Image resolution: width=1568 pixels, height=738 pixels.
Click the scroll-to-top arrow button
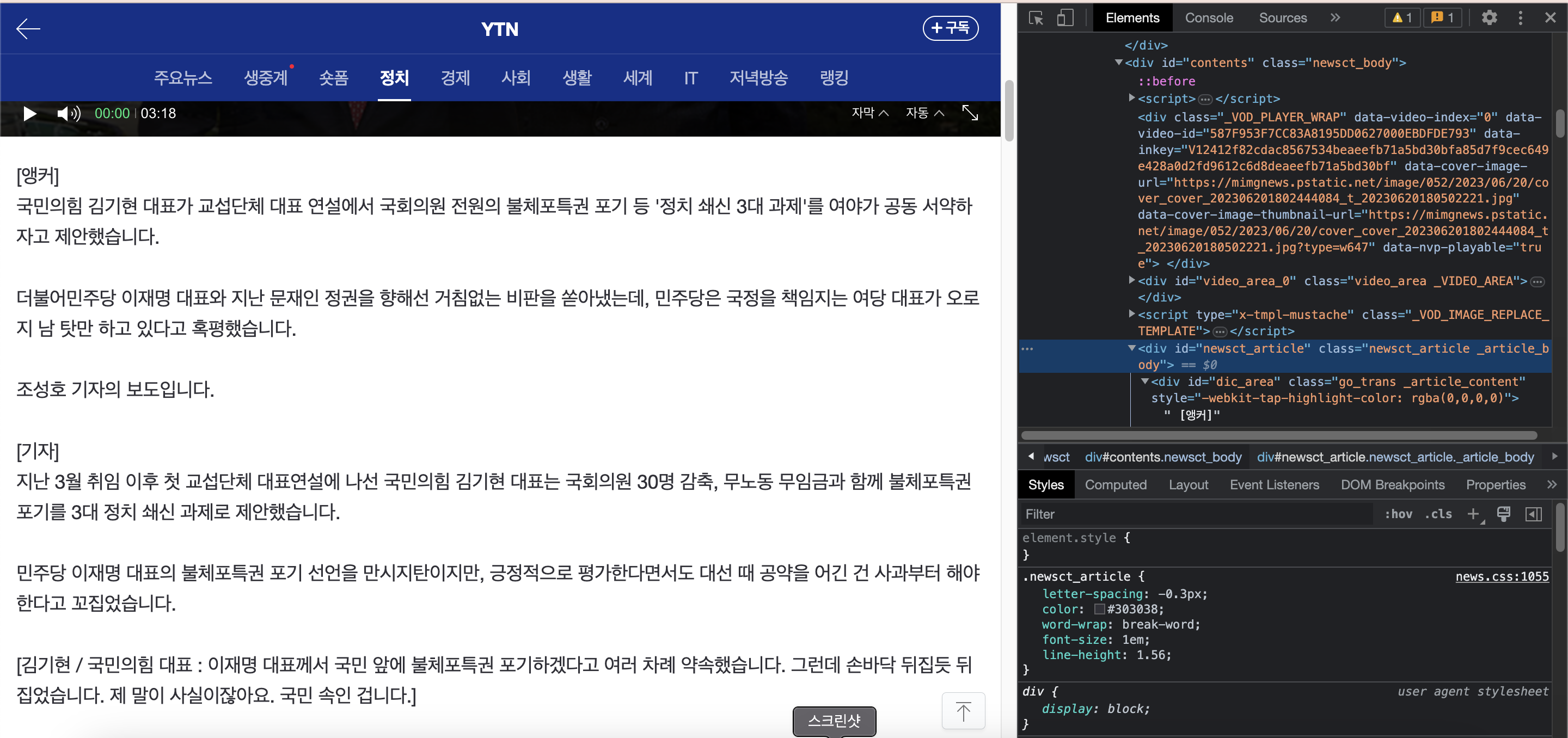pyautogui.click(x=963, y=711)
